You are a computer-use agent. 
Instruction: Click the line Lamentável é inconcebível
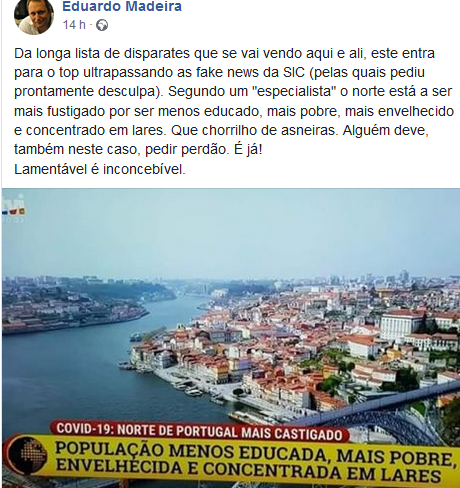click(100, 169)
